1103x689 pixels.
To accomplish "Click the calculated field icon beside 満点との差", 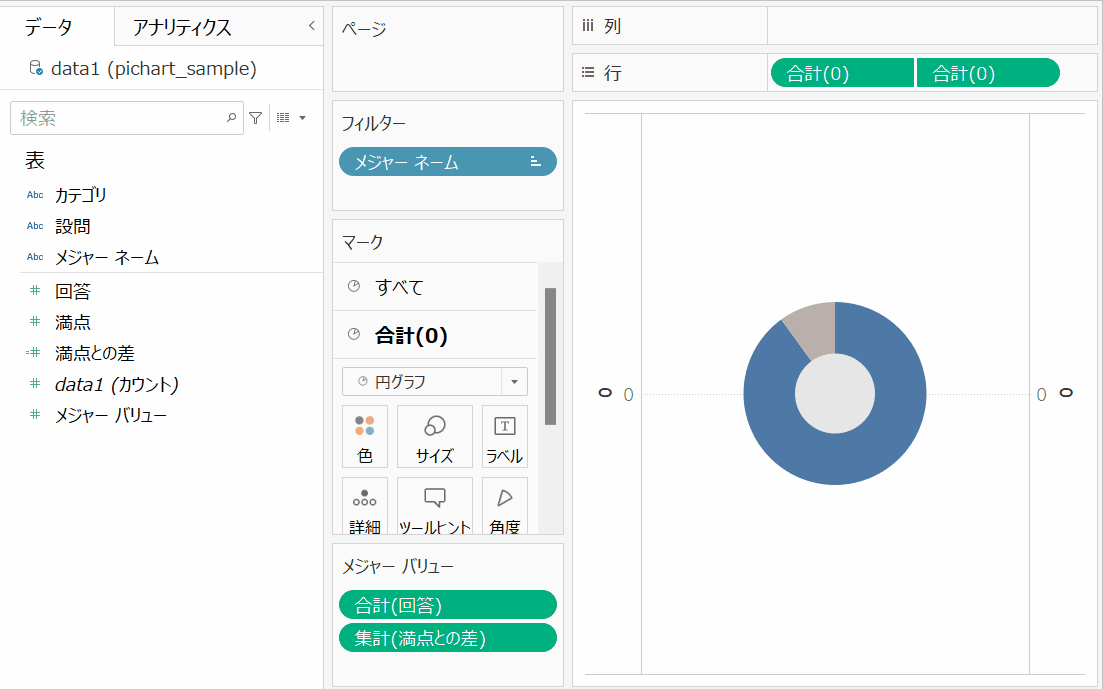I will tap(33, 353).
